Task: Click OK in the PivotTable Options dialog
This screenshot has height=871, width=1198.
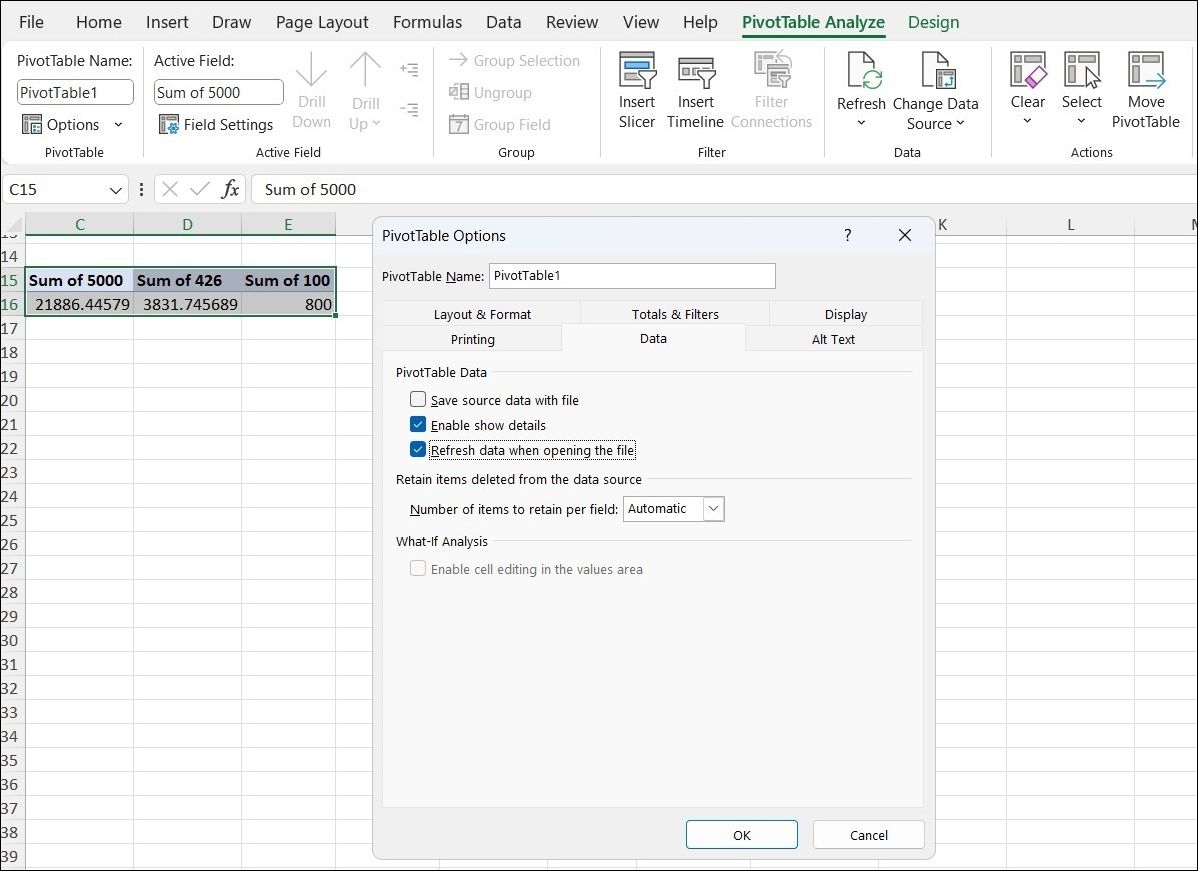Action: [741, 834]
